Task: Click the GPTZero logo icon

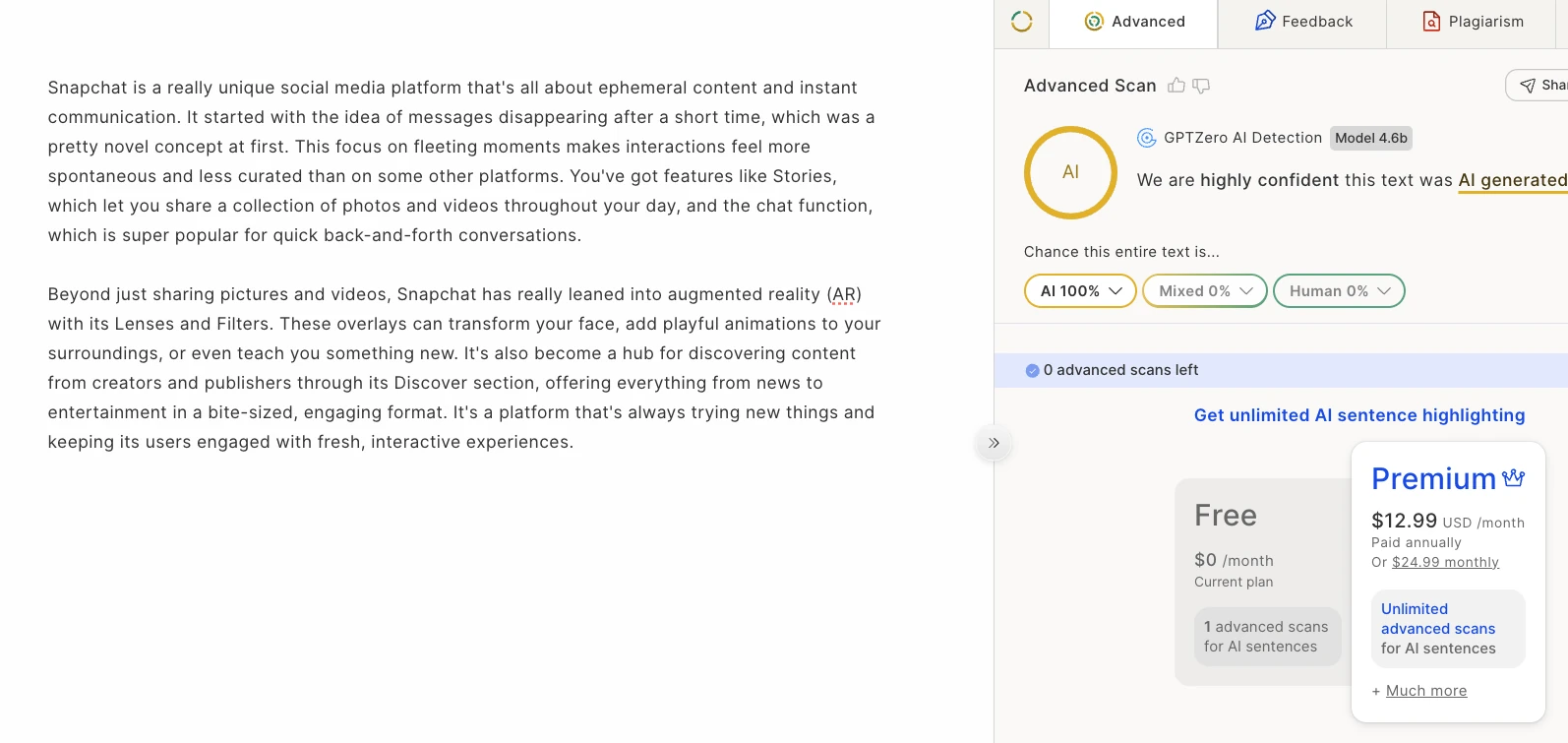Action: point(1146,138)
